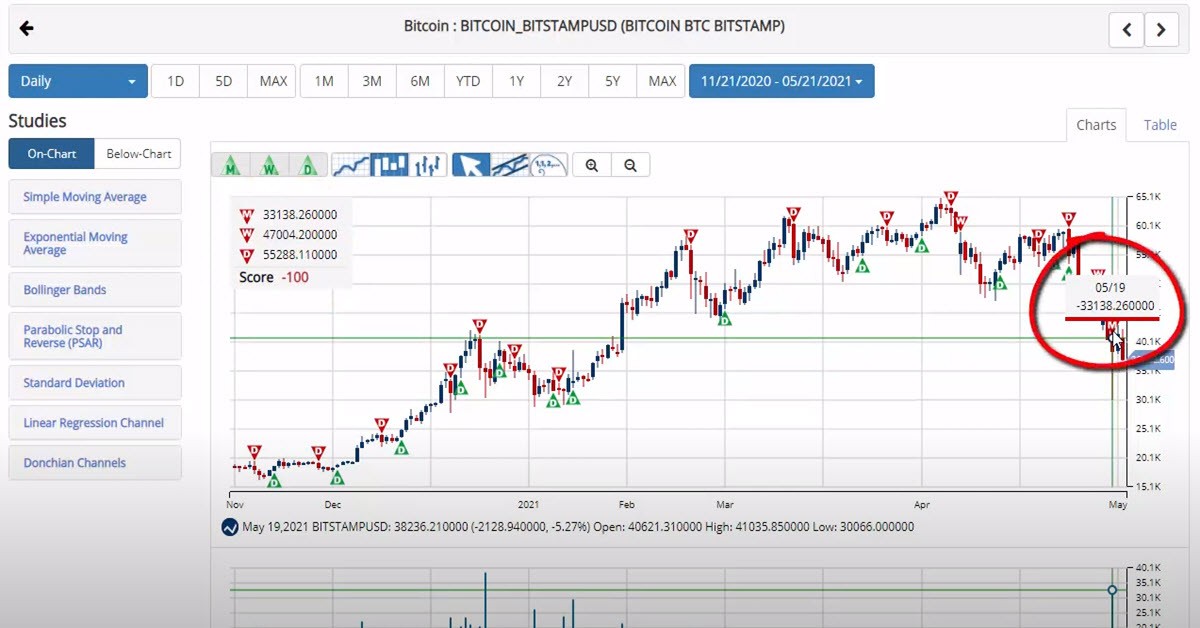Toggle the daily triangle signal icon
Screen dimensions: 1200x628
coord(309,165)
